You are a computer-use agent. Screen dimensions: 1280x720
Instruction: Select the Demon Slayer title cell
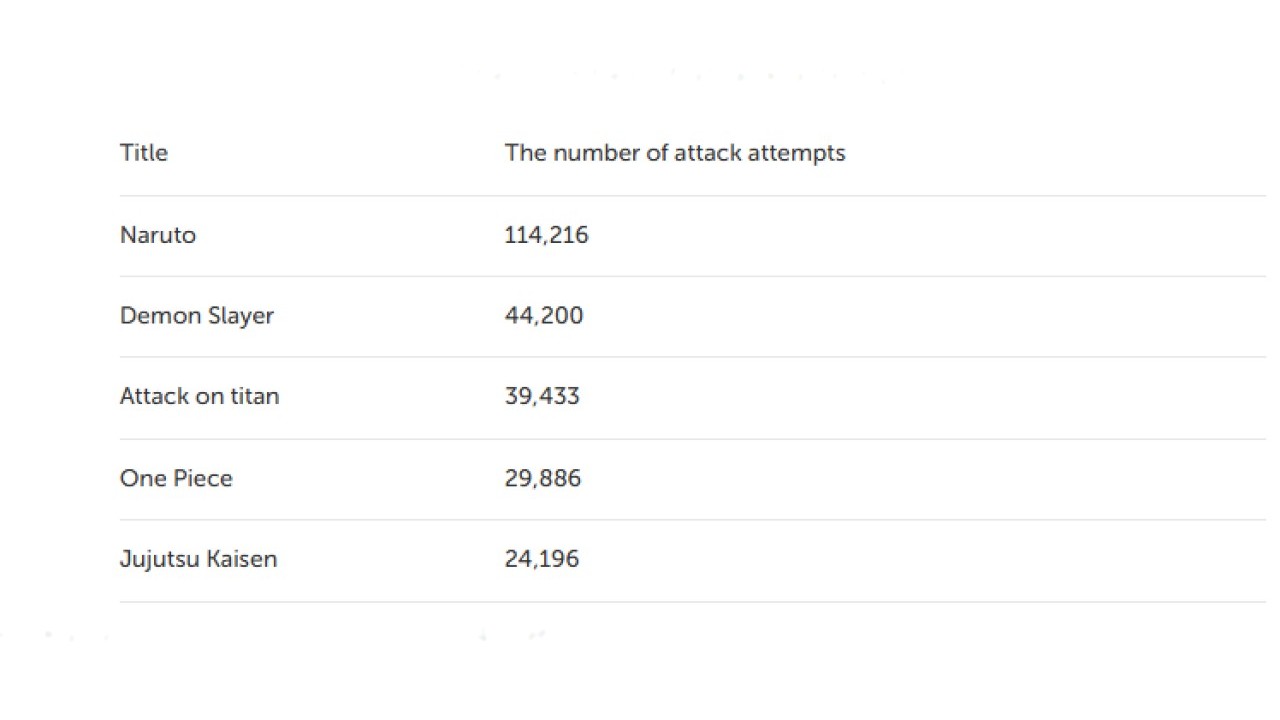[x=197, y=316]
